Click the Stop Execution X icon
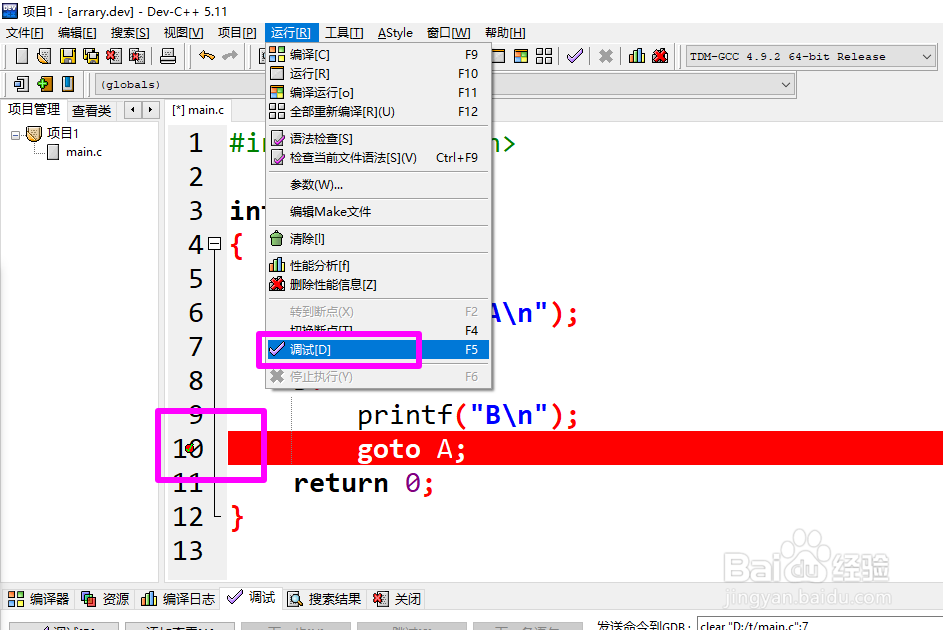 click(x=606, y=57)
